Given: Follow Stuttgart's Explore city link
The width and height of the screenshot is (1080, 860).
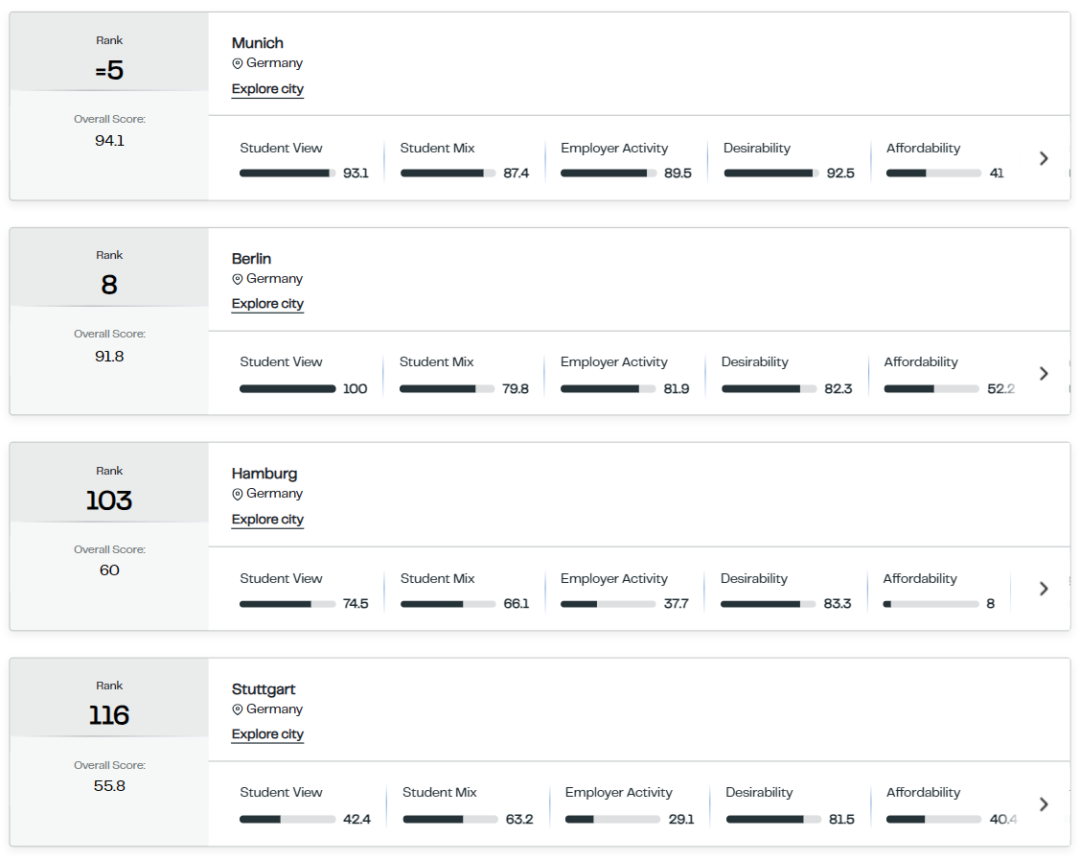Looking at the screenshot, I should [267, 734].
